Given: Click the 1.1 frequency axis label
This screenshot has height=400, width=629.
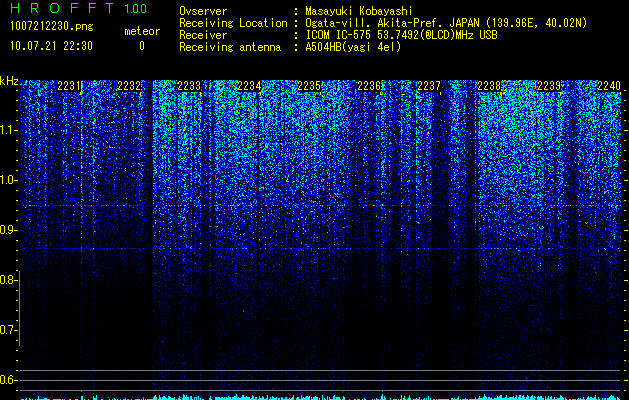Looking at the screenshot, I should coord(8,130).
